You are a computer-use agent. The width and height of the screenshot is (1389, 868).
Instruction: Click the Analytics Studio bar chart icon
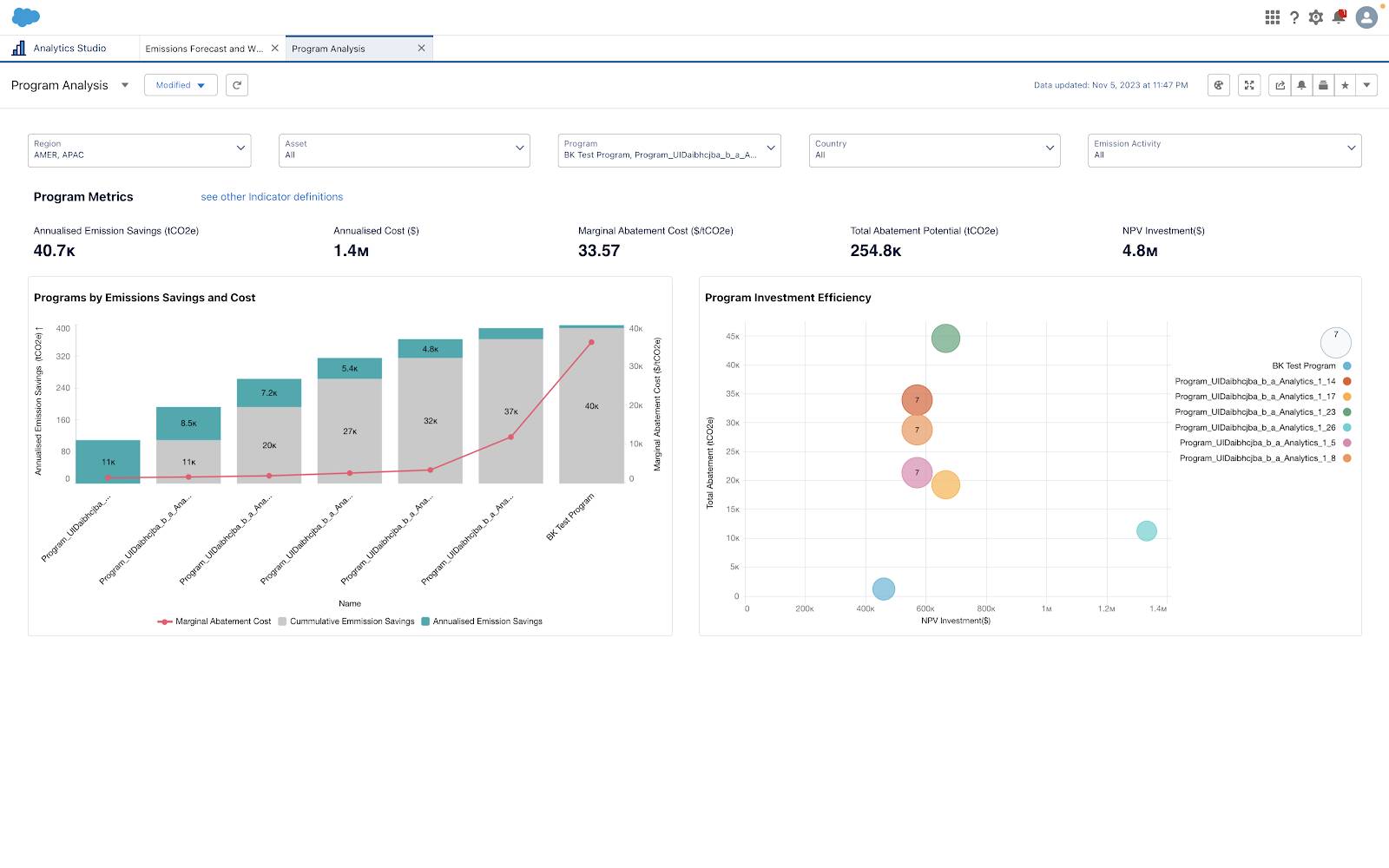[18, 48]
